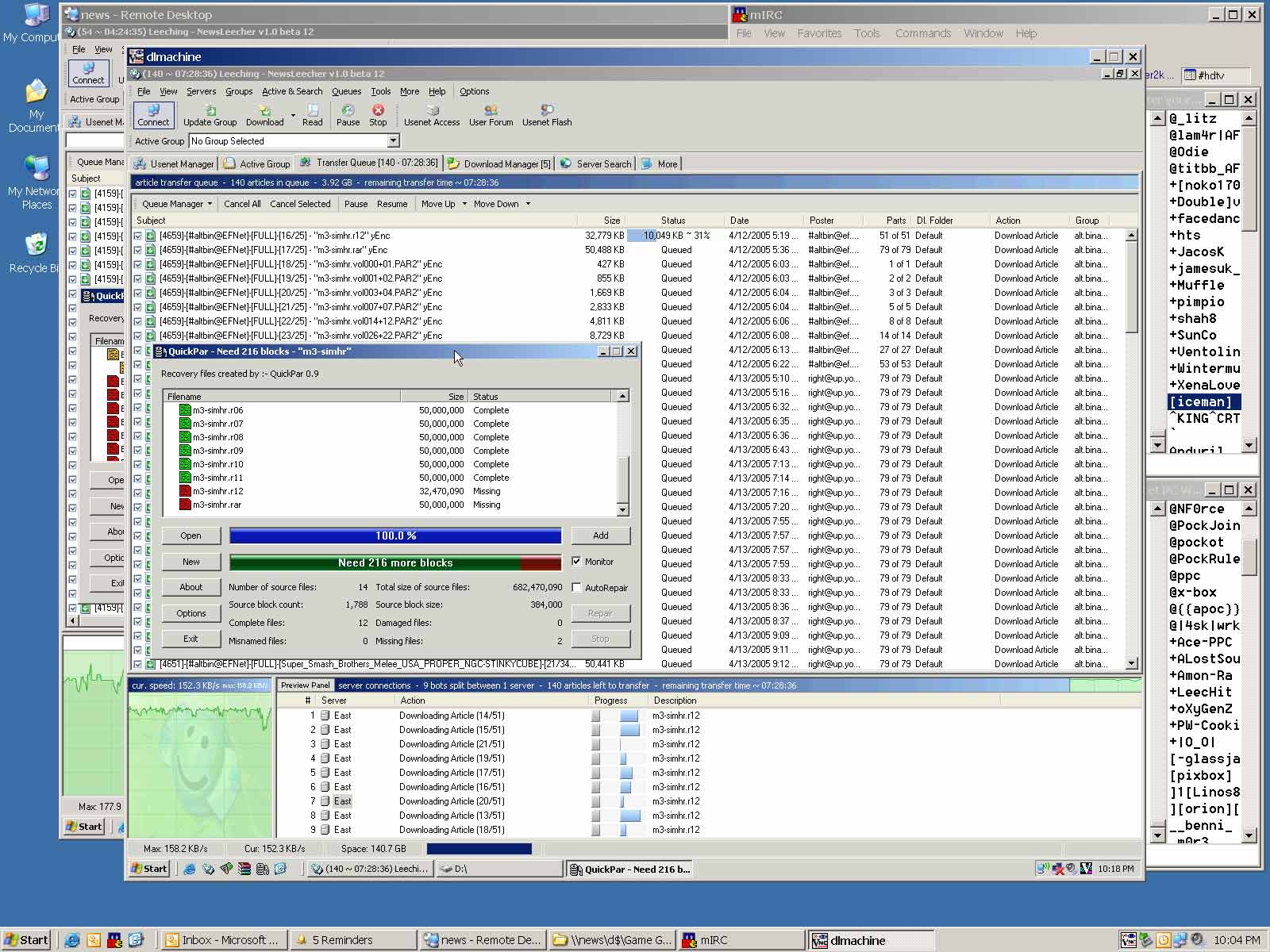Click the Read toolbar icon
Image resolution: width=1270 pixels, height=952 pixels.
click(x=312, y=115)
